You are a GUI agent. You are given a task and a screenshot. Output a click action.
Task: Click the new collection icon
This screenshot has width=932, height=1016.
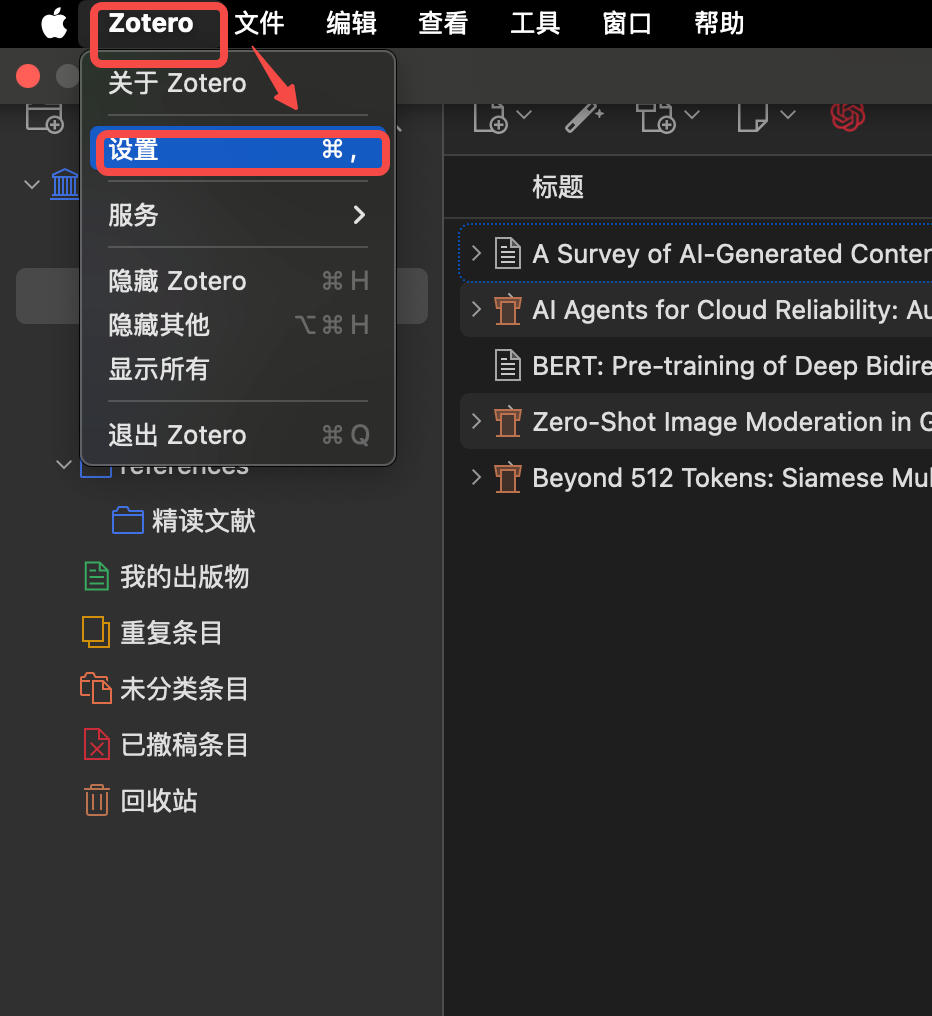click(x=45, y=118)
